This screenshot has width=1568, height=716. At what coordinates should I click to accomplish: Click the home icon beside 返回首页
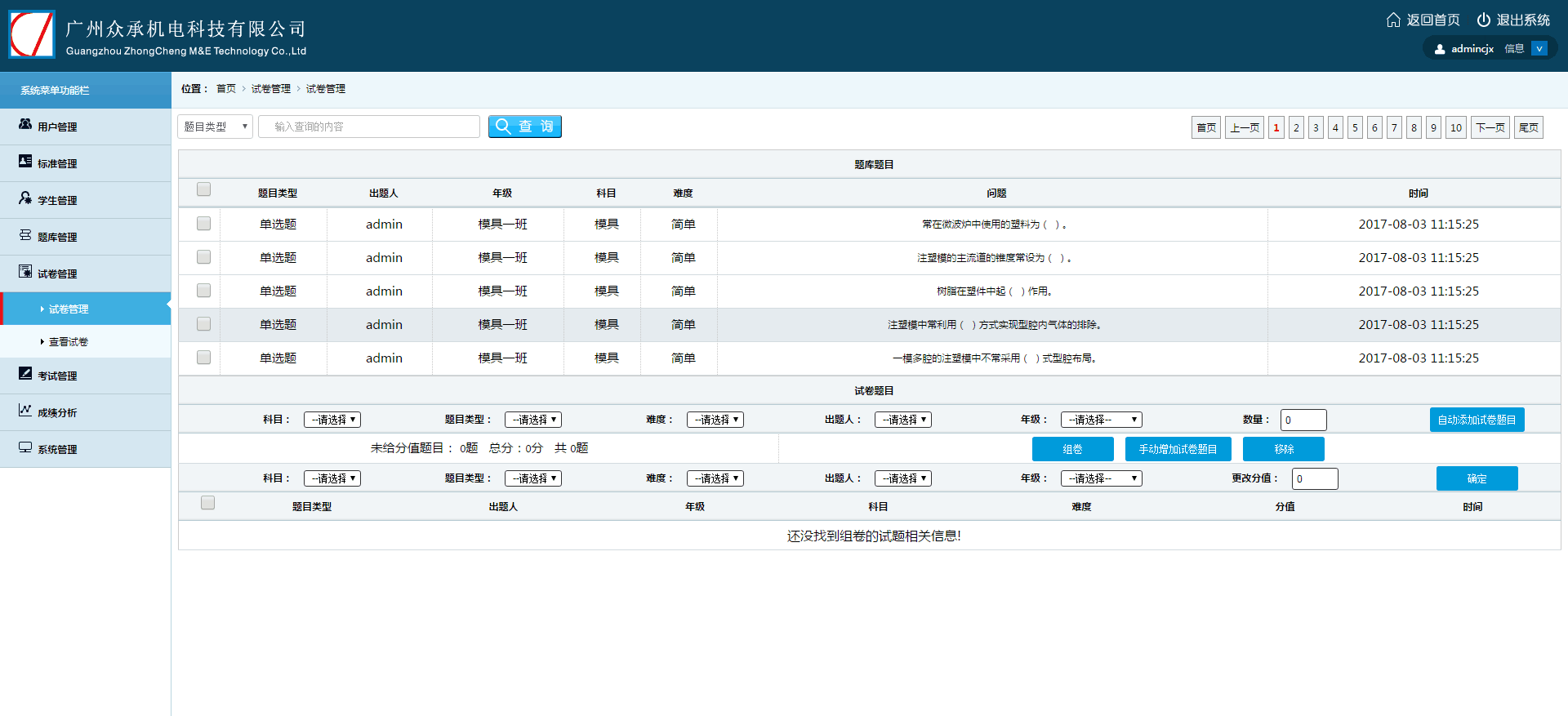[x=1393, y=20]
